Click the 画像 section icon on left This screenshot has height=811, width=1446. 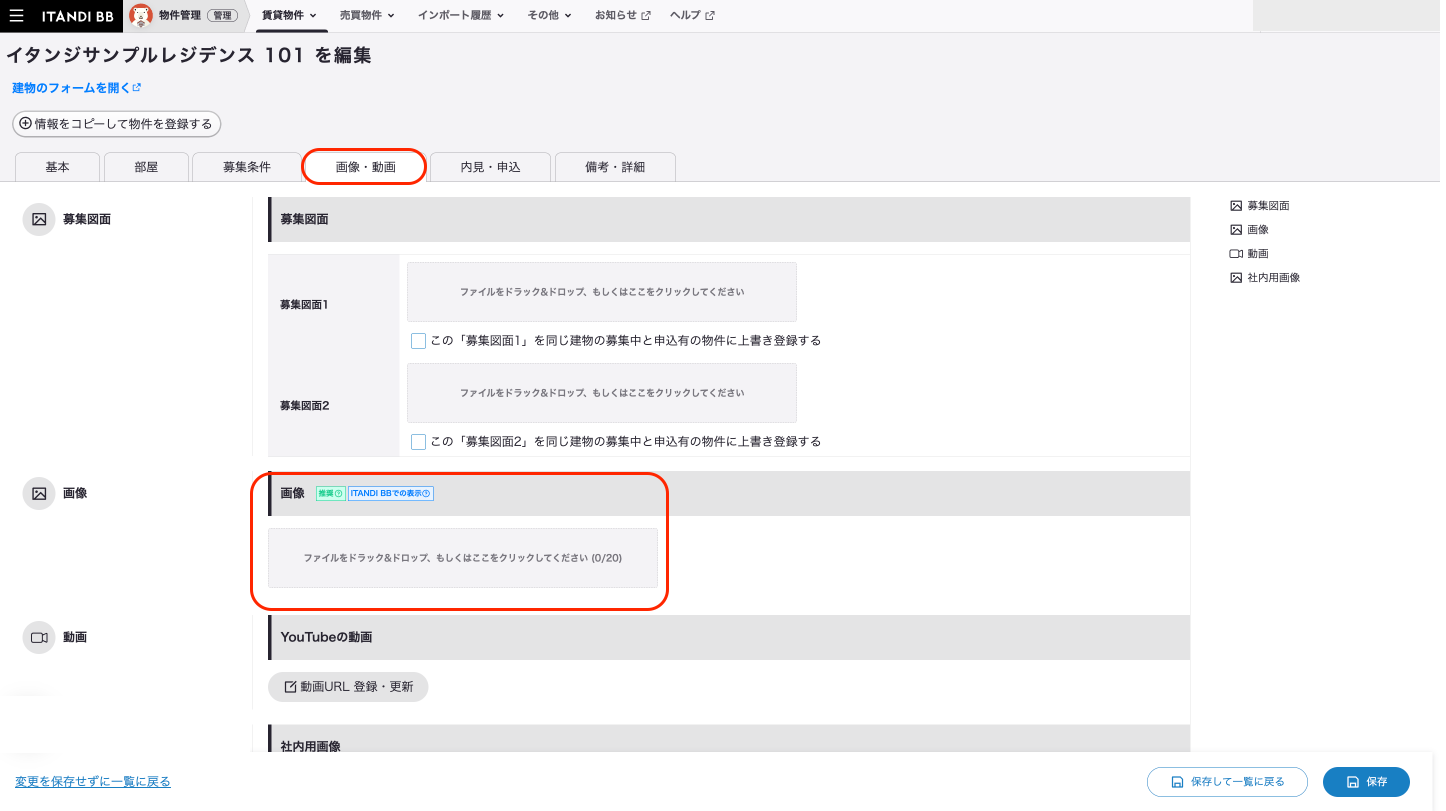point(39,493)
